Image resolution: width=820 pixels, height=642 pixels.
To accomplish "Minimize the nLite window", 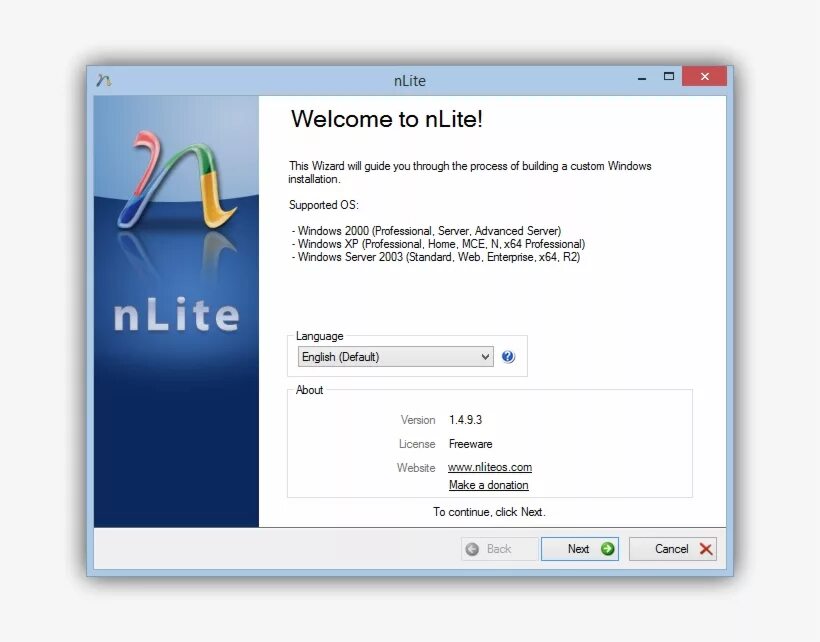I will pyautogui.click(x=642, y=77).
